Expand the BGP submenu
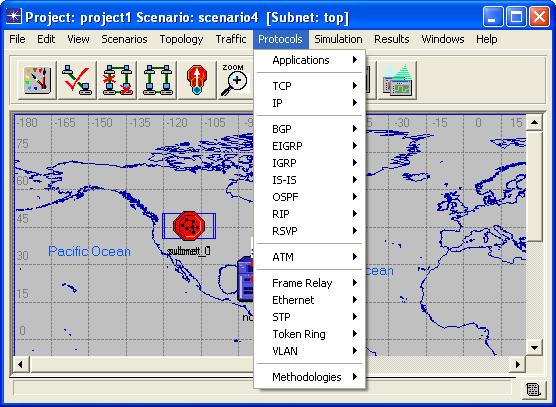 tap(310, 129)
